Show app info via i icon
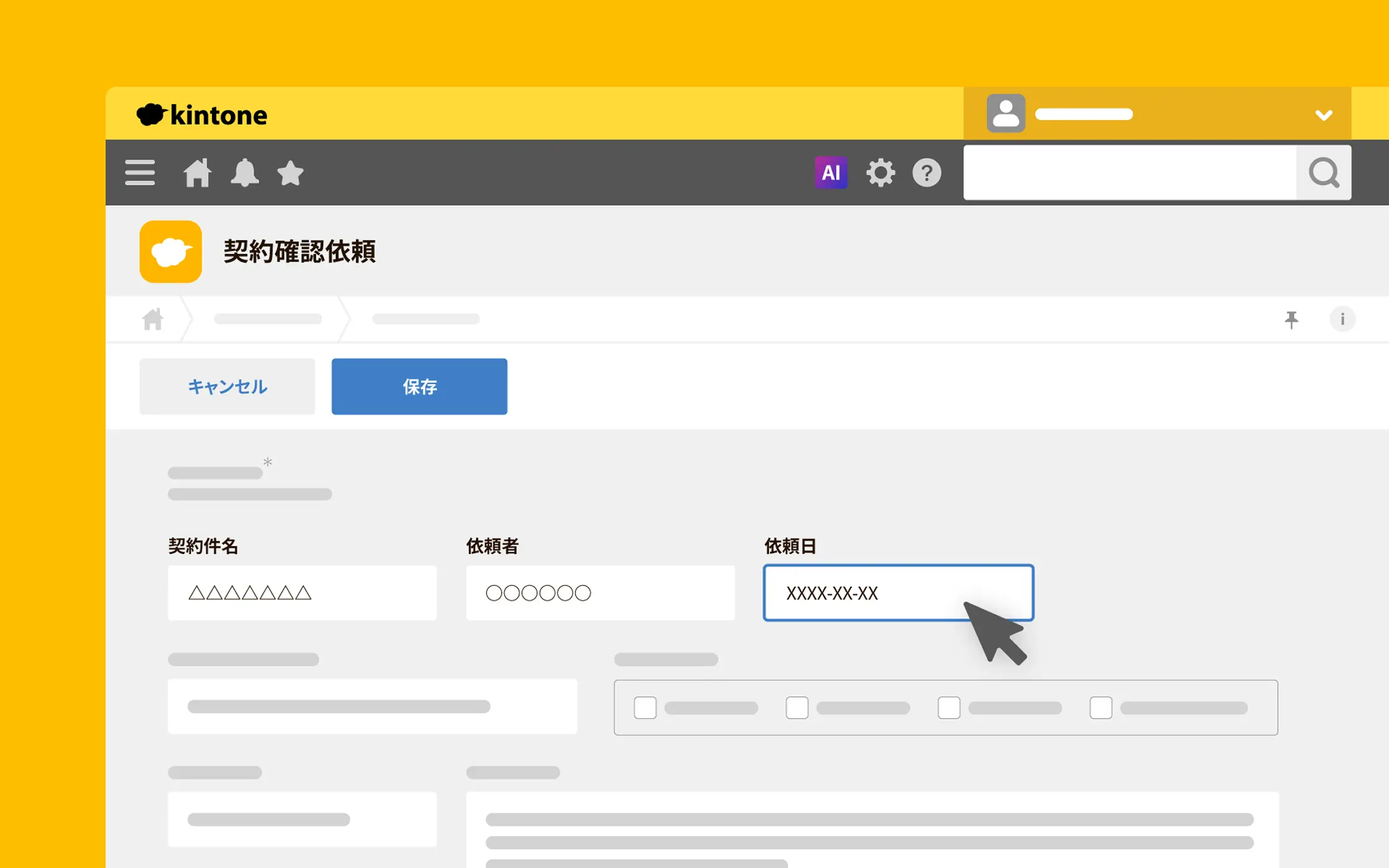This screenshot has width=1389, height=868. (1342, 319)
